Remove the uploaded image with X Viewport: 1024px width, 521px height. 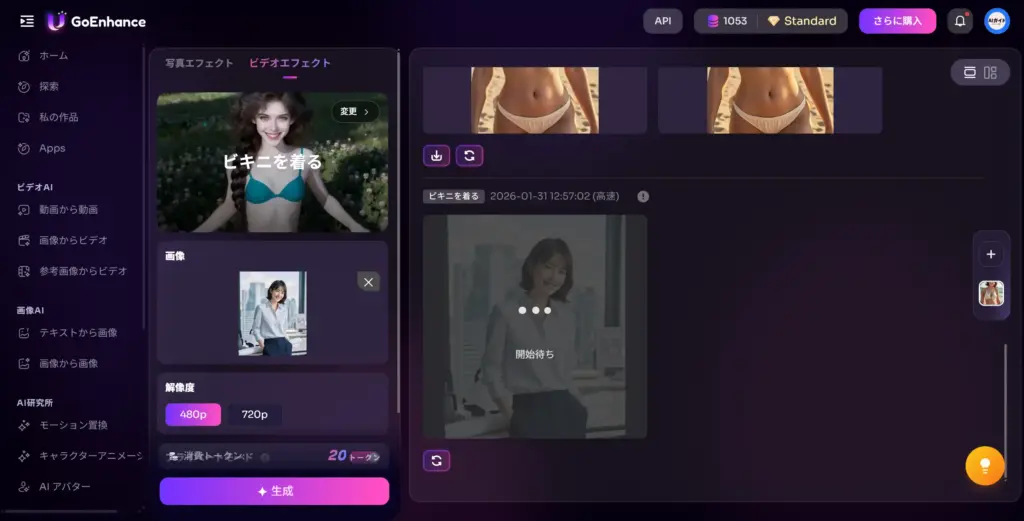(368, 282)
